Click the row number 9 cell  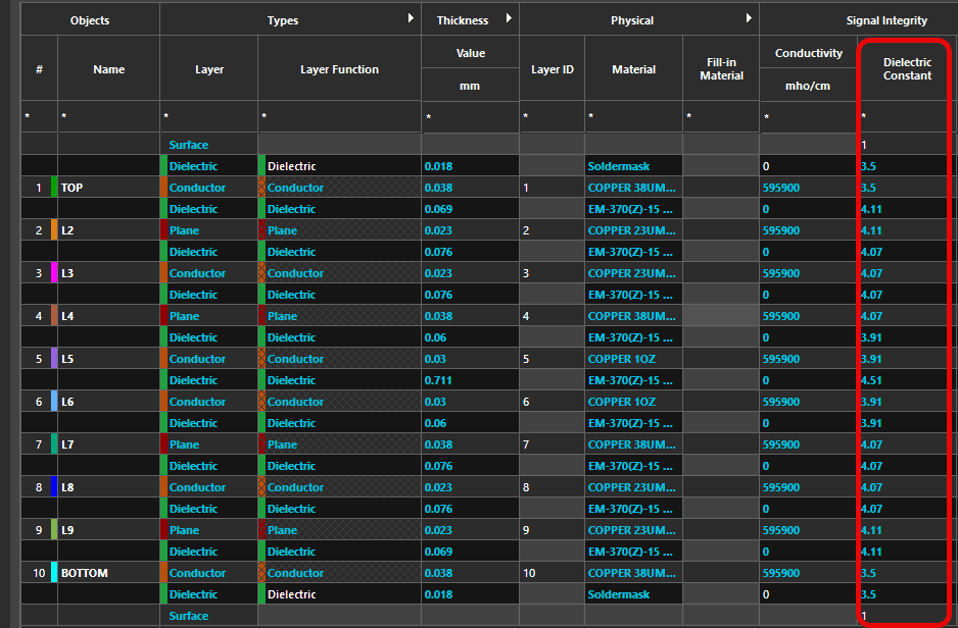click(x=38, y=530)
